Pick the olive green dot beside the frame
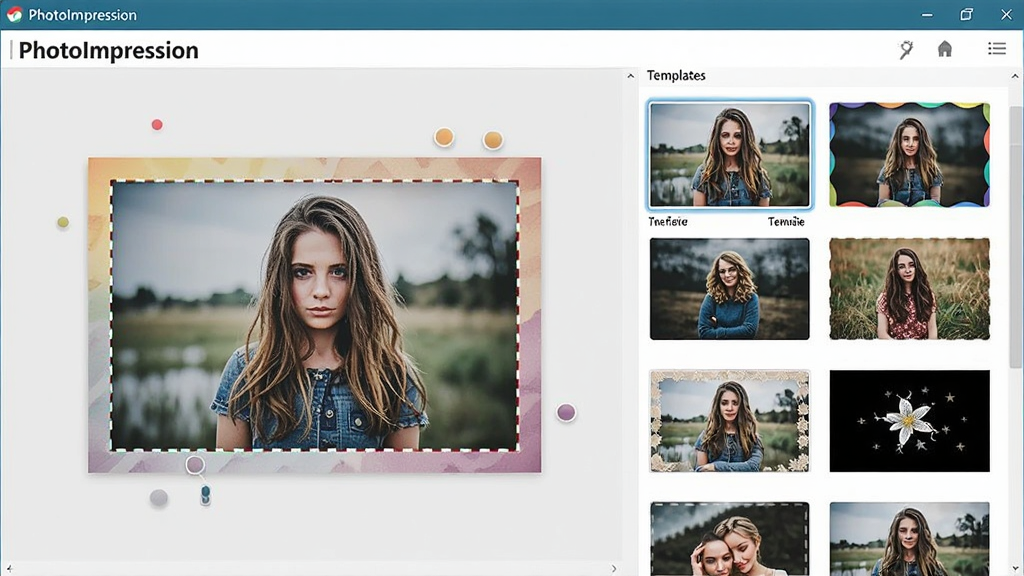The width and height of the screenshot is (1024, 576). pos(63,223)
